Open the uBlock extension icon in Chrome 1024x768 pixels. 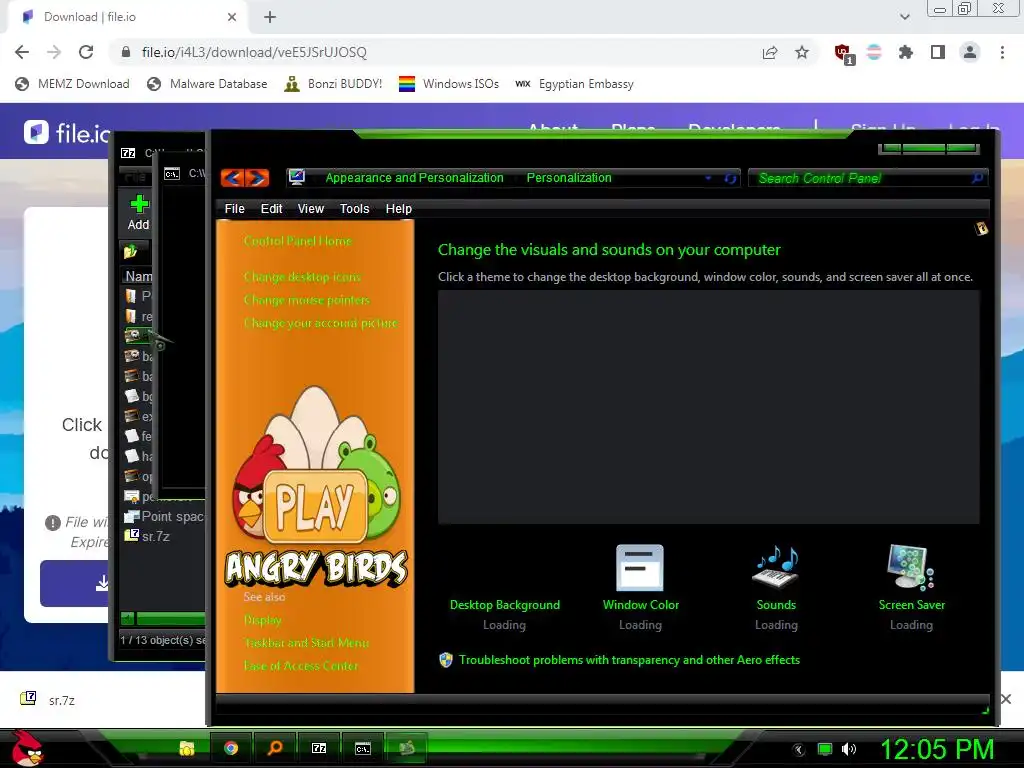[843, 54]
